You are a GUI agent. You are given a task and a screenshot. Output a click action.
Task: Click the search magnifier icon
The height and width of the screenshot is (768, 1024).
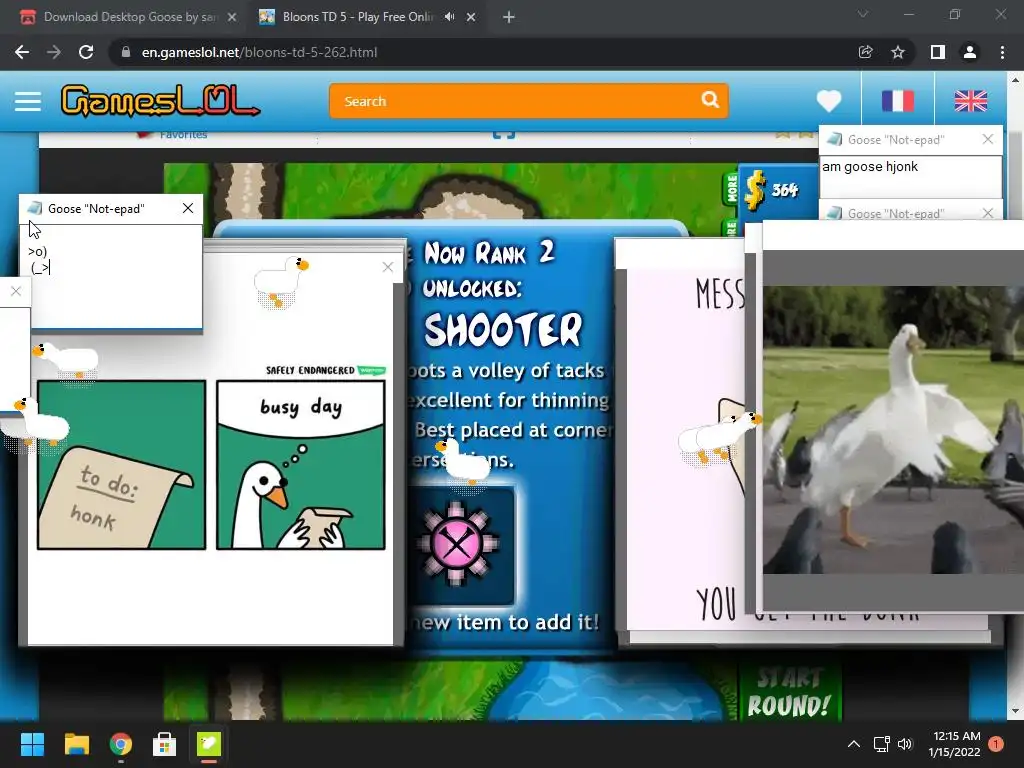(710, 100)
